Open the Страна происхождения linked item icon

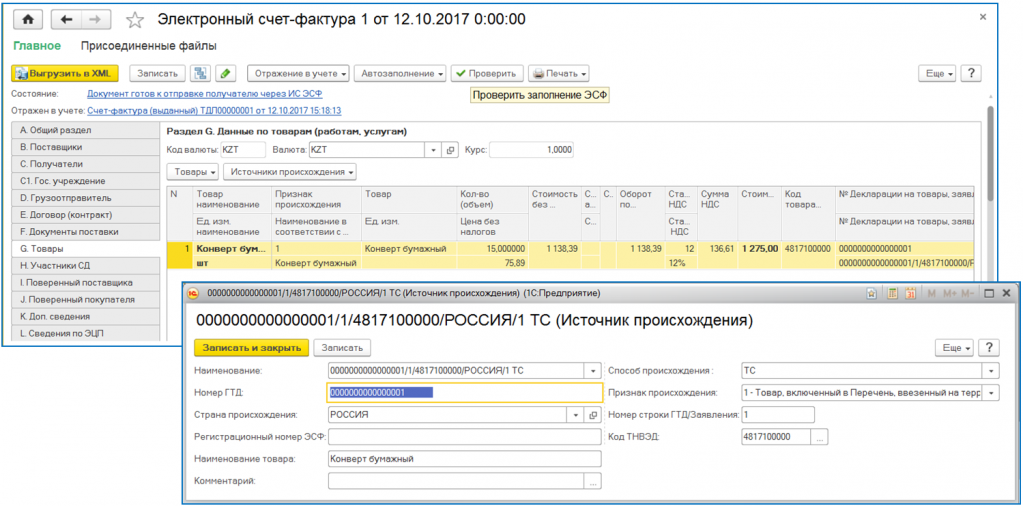tap(593, 414)
